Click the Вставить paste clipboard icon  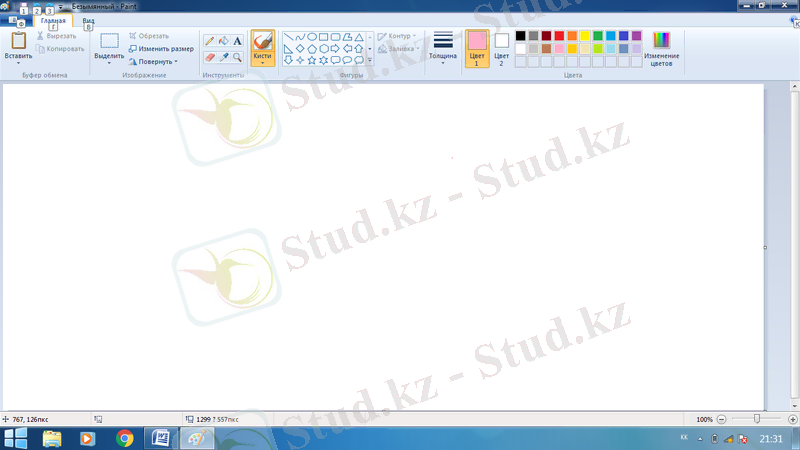click(x=18, y=41)
